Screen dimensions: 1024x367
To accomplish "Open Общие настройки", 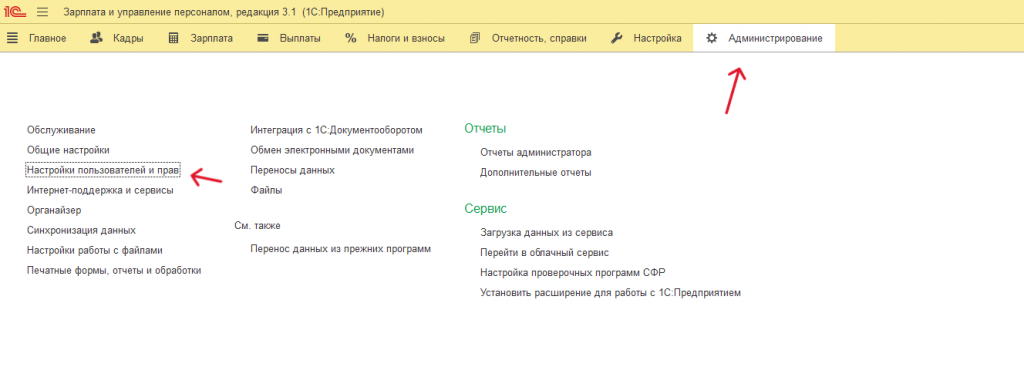I will [x=68, y=150].
